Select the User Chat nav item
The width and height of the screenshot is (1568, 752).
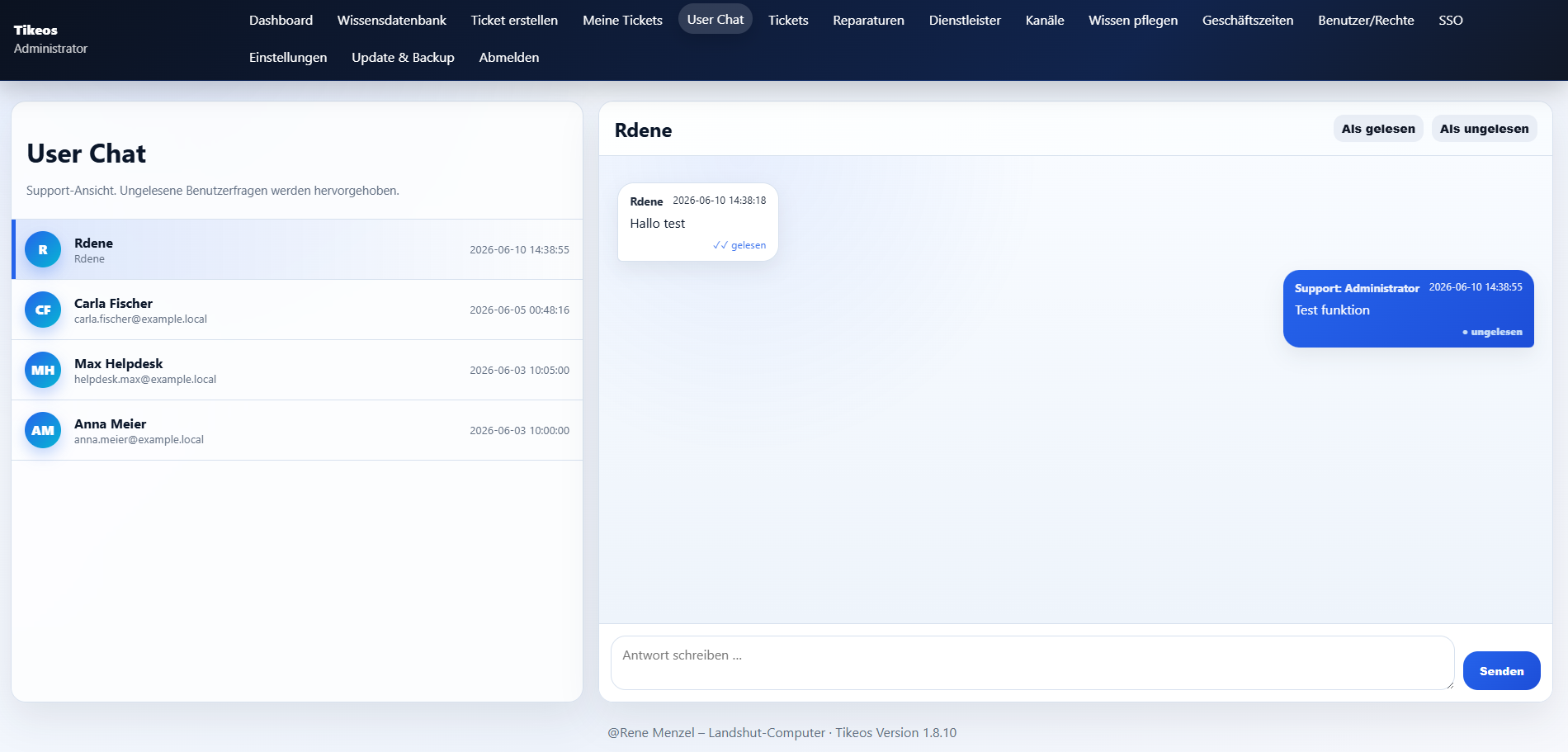point(716,19)
